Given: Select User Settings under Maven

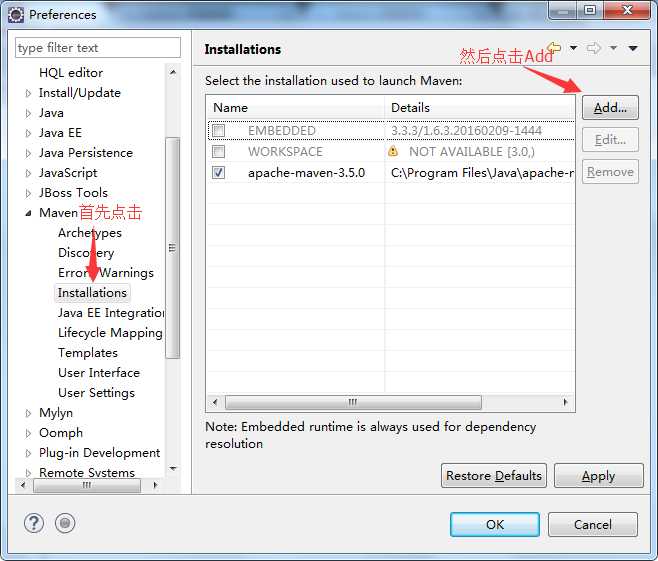Looking at the screenshot, I should 97,393.
